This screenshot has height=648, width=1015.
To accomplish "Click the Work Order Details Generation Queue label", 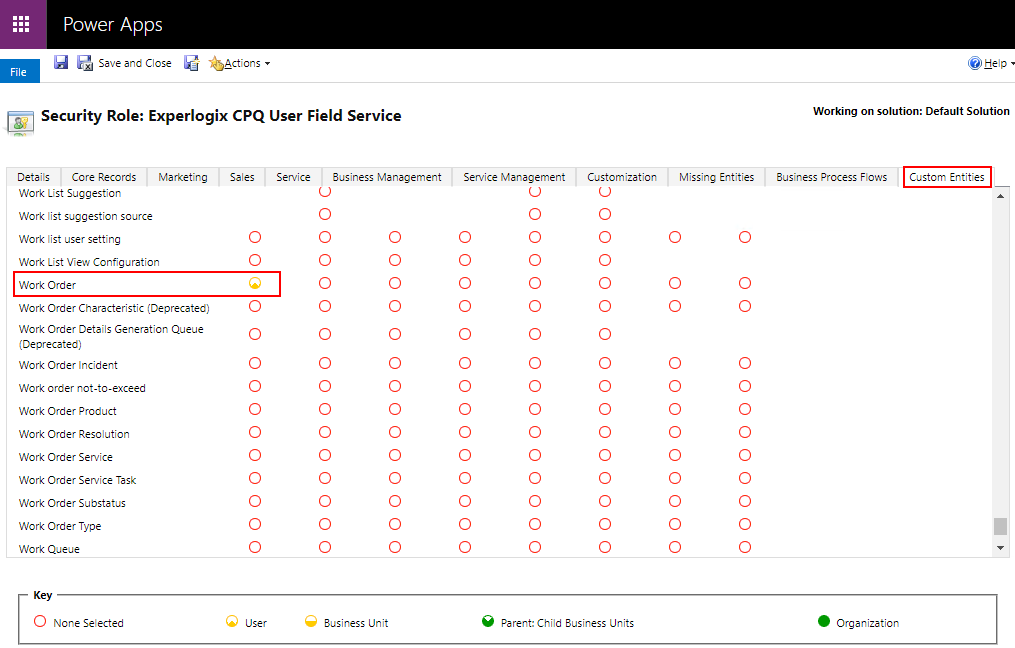I will coord(111,337).
